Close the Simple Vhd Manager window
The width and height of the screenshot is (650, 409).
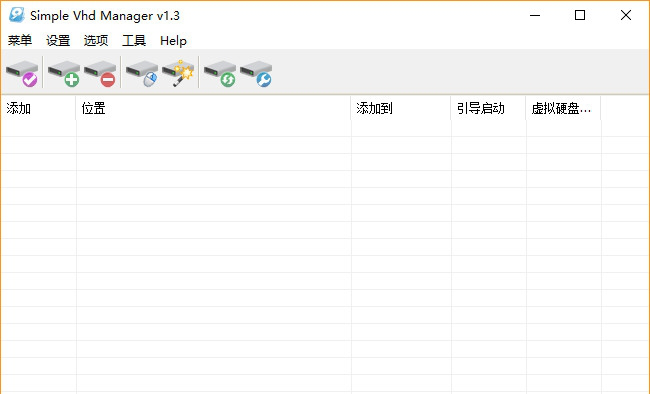pos(626,15)
